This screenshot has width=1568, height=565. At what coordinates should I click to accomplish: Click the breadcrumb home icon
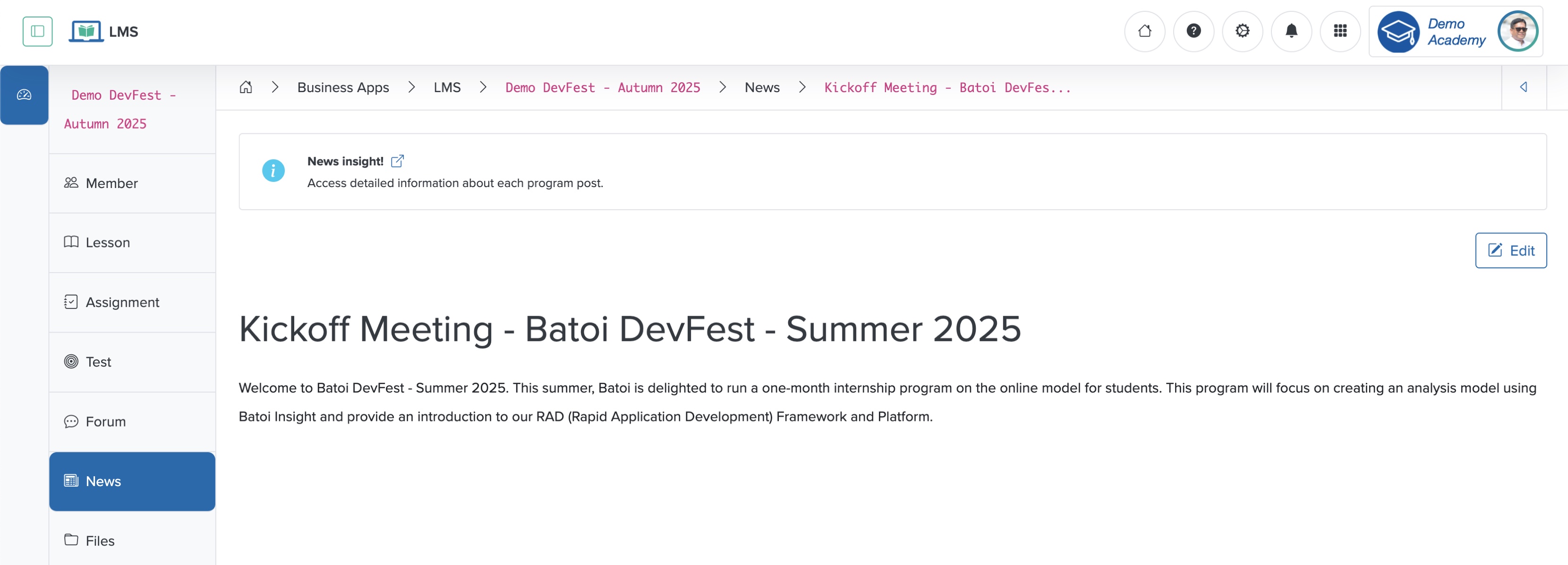[x=246, y=87]
